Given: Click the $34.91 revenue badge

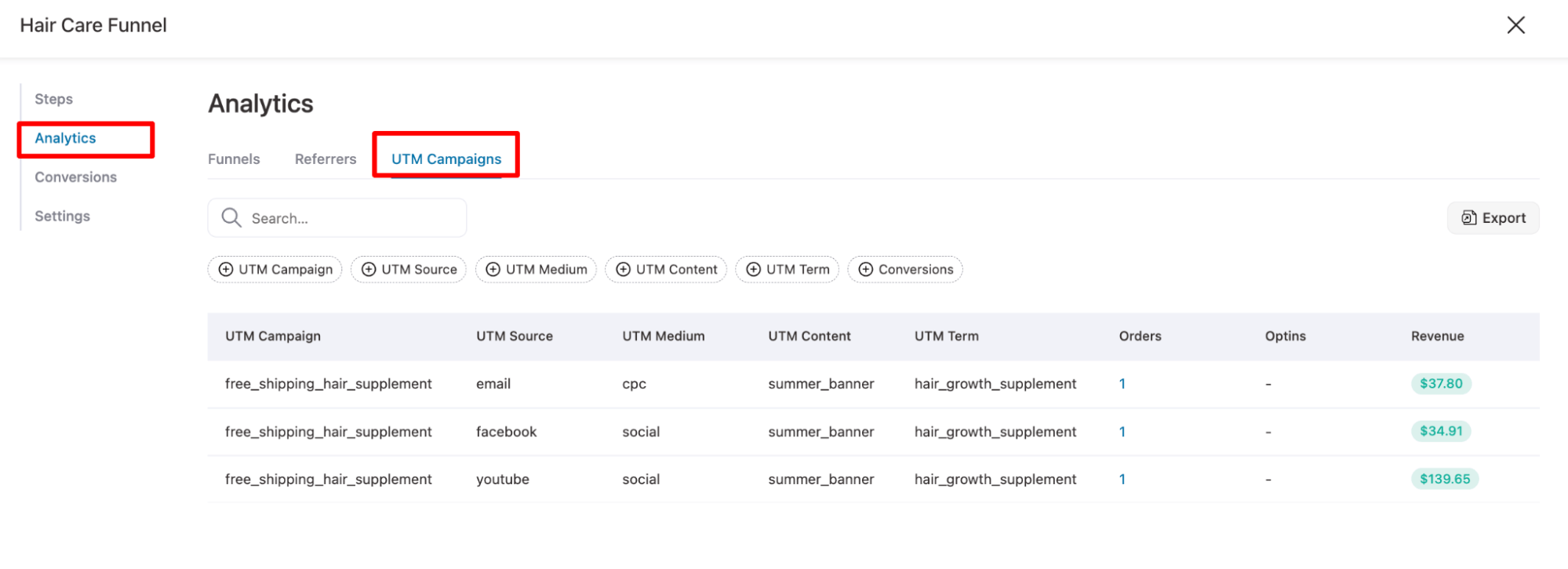Looking at the screenshot, I should coord(1441,431).
